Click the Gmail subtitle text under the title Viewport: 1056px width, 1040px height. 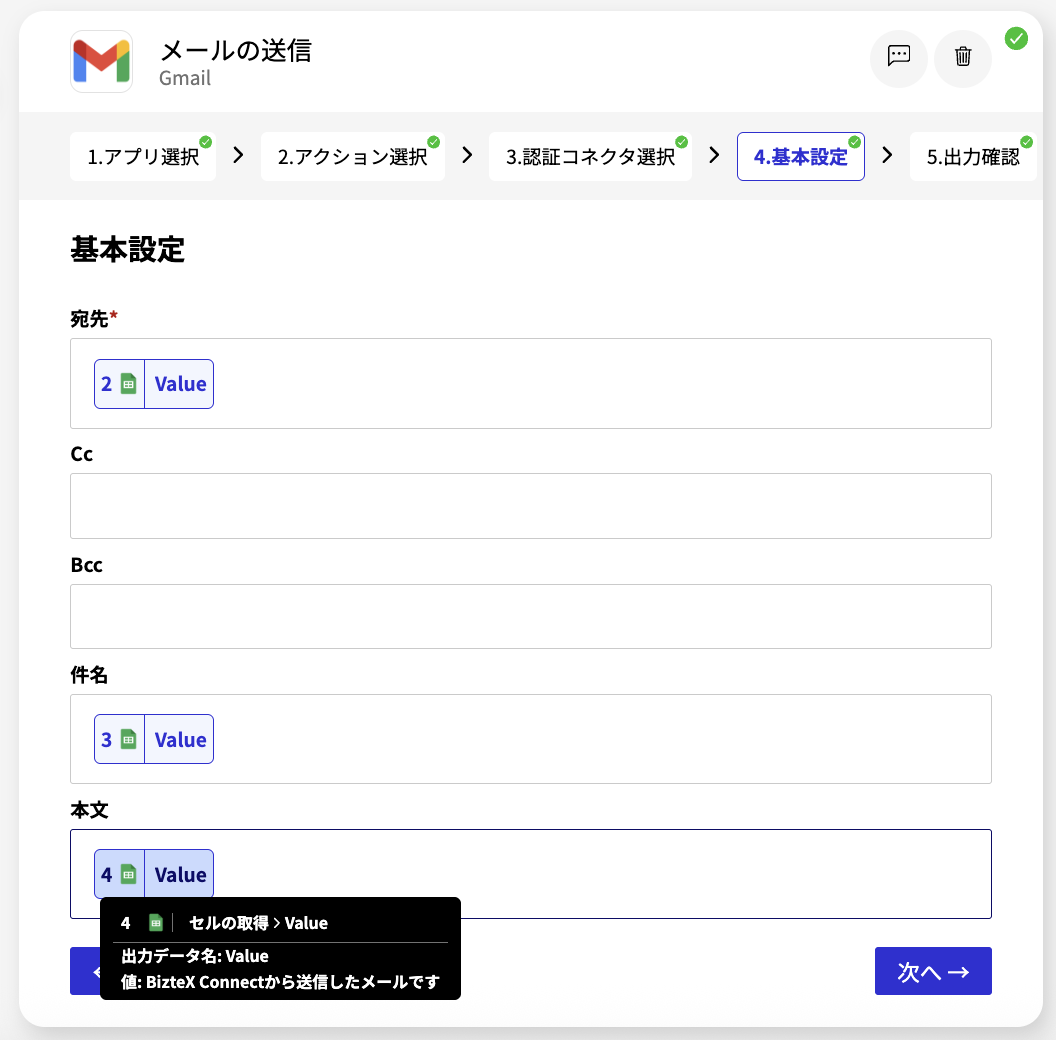pos(185,78)
